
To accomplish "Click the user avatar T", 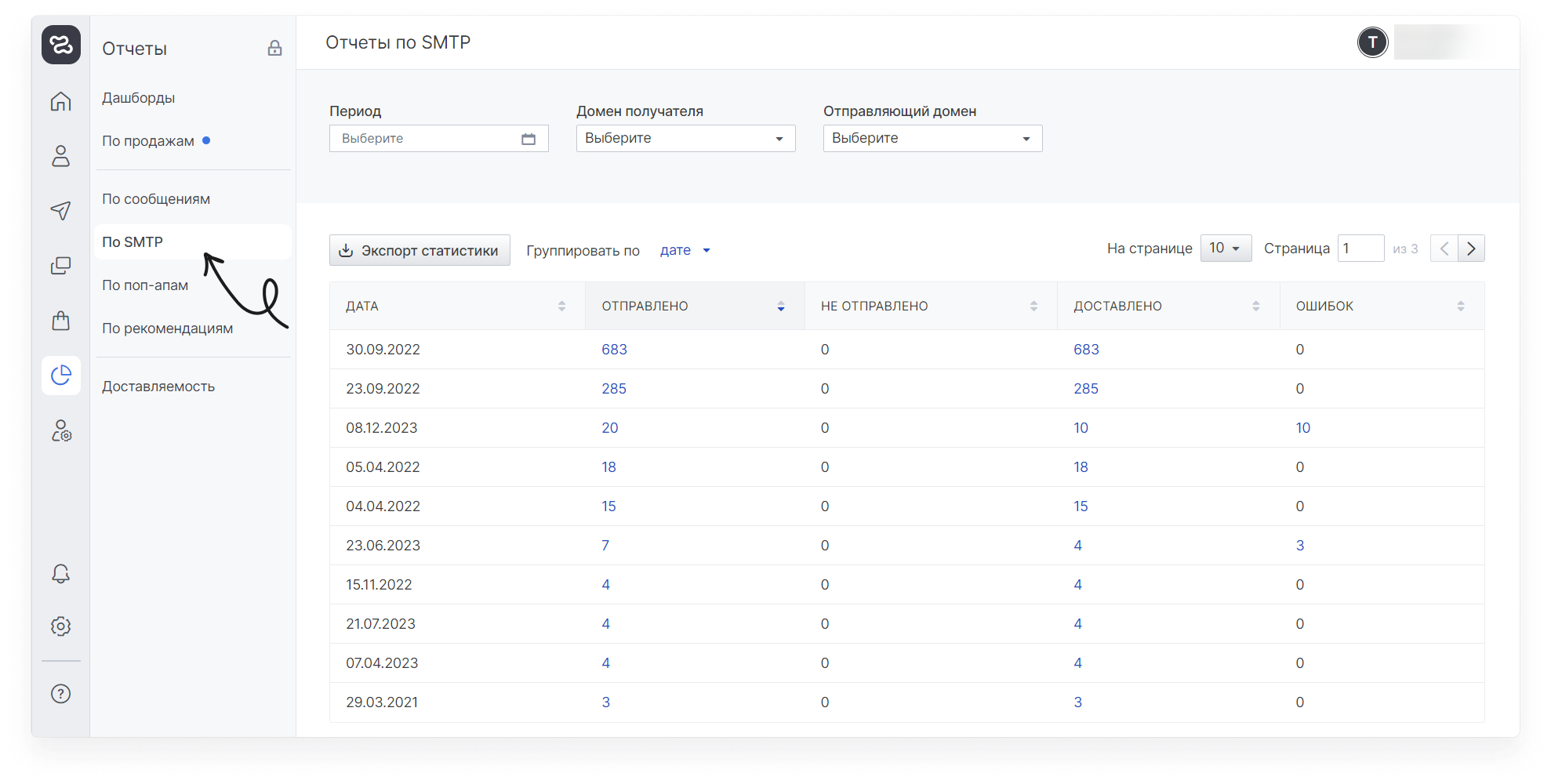I will pyautogui.click(x=1372, y=42).
